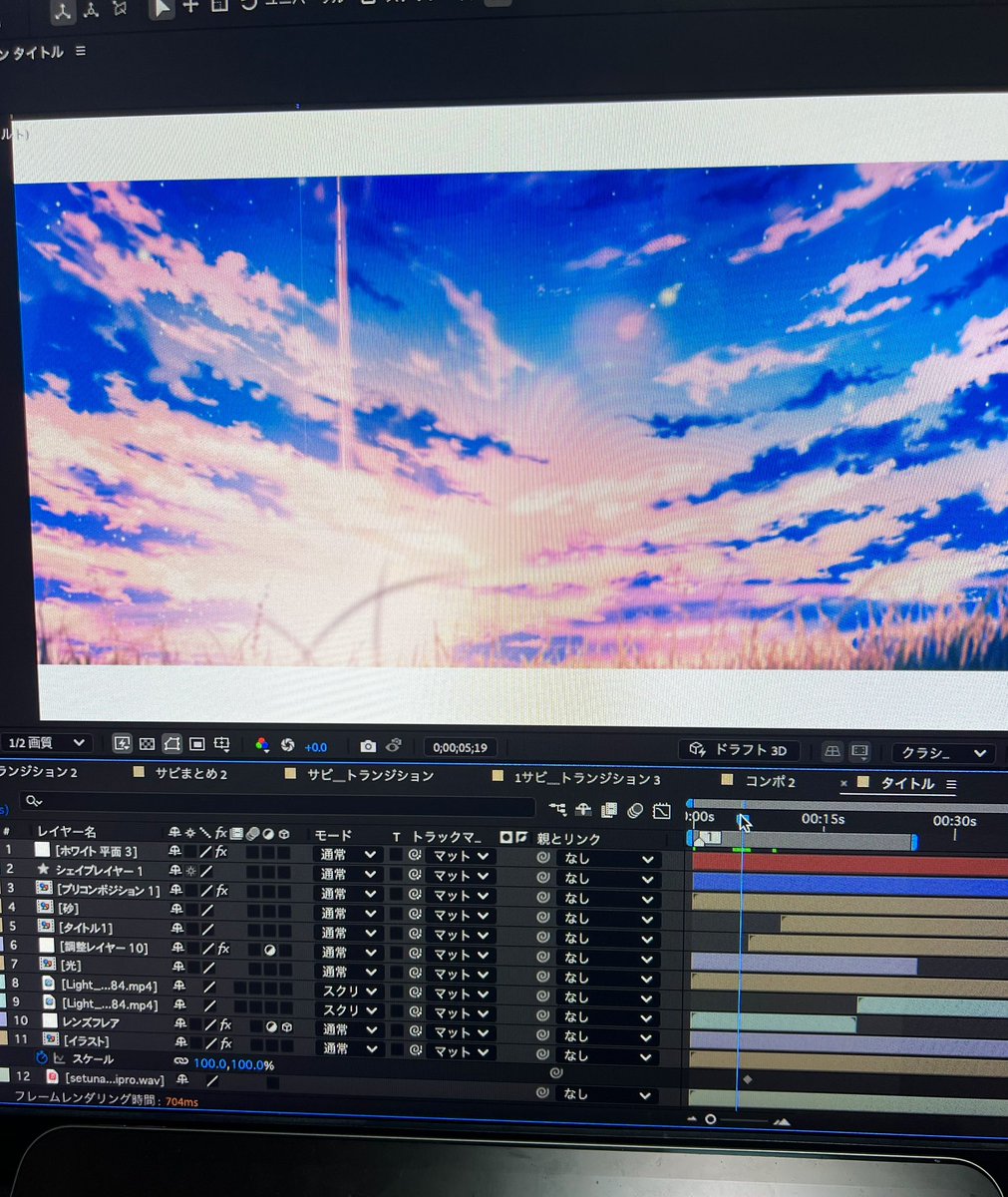Click the 3D ground plane icon
1008x1197 pixels.
pyautogui.click(x=832, y=751)
